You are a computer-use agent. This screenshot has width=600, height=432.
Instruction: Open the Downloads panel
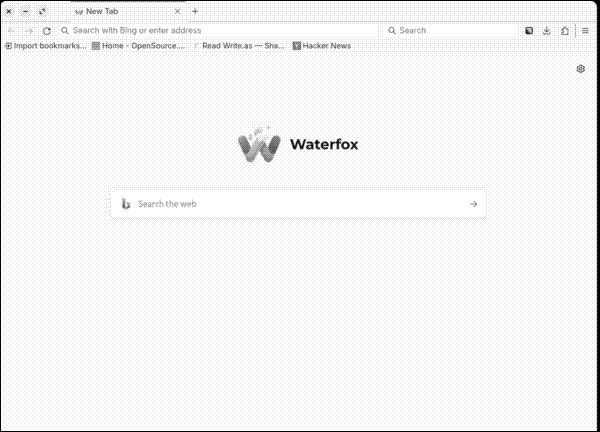point(547,31)
